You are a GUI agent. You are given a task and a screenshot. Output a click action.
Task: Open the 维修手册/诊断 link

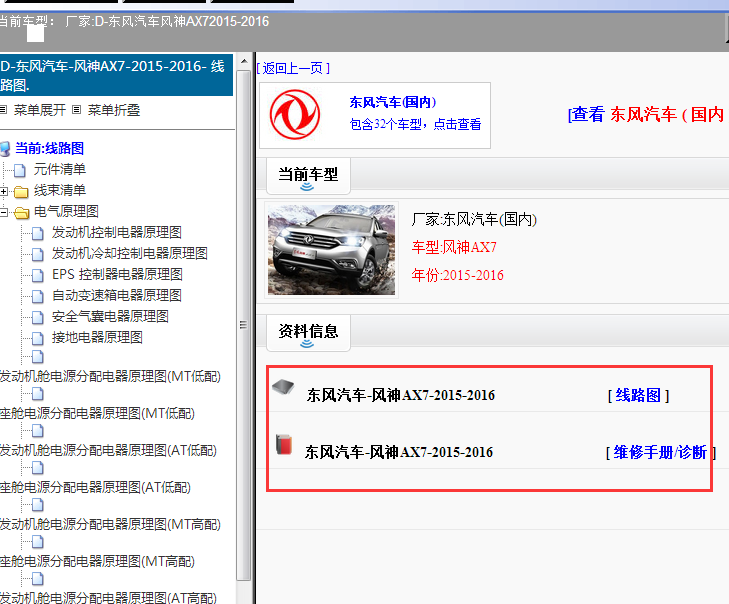pos(660,452)
